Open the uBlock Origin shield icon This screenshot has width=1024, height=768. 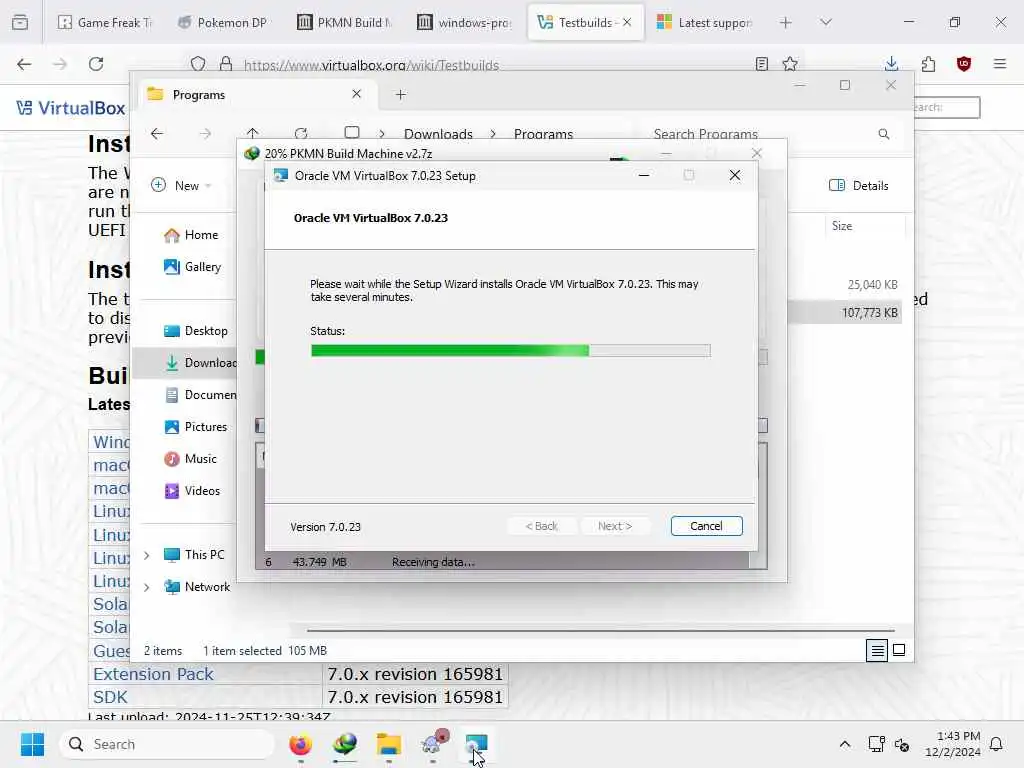(964, 64)
